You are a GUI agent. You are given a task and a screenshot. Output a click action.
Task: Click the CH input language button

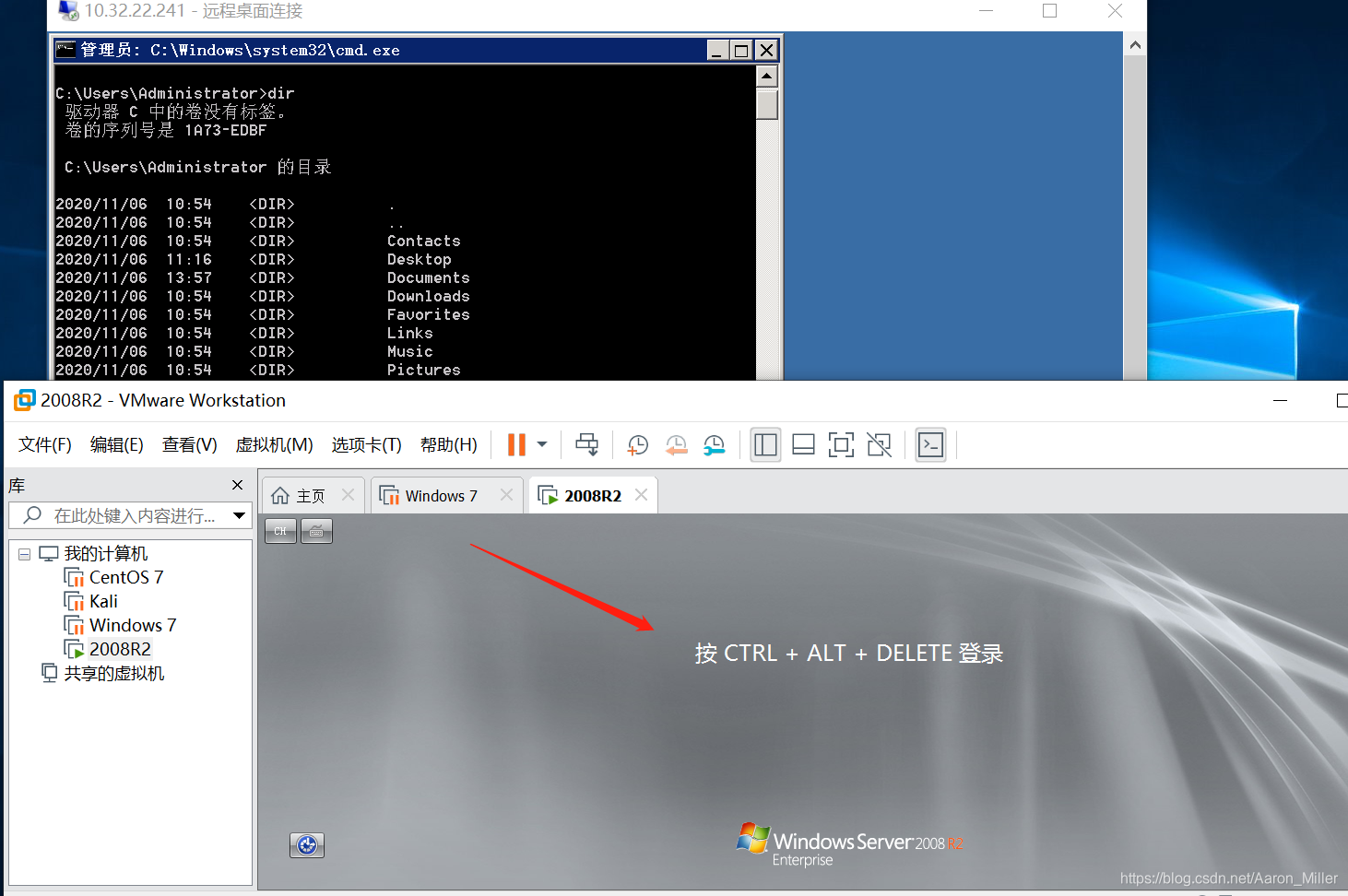pyautogui.click(x=280, y=531)
